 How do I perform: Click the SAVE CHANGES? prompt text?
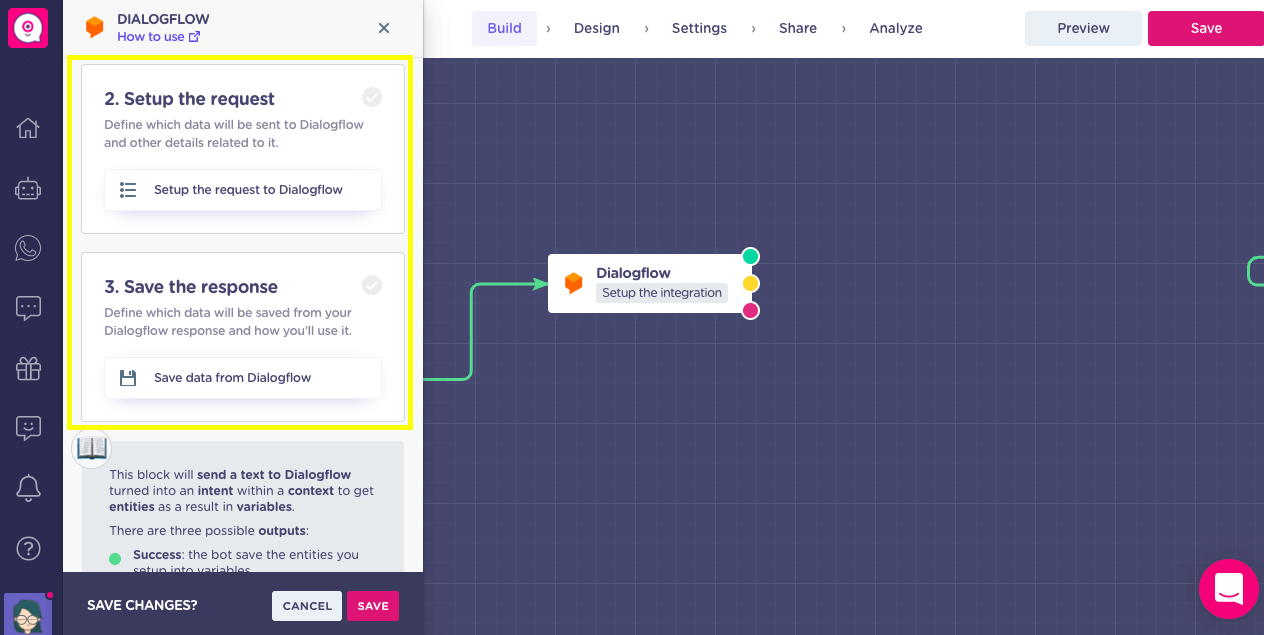(x=142, y=606)
